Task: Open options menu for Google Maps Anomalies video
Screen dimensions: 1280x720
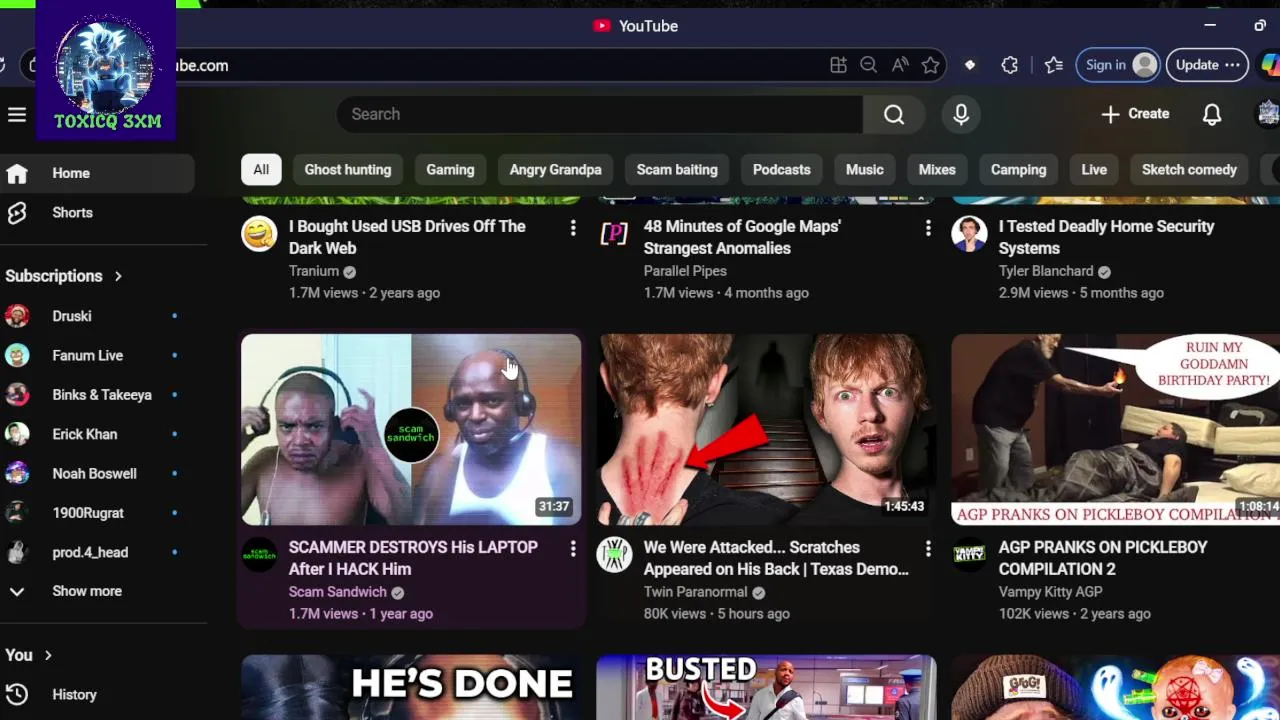Action: (928, 229)
